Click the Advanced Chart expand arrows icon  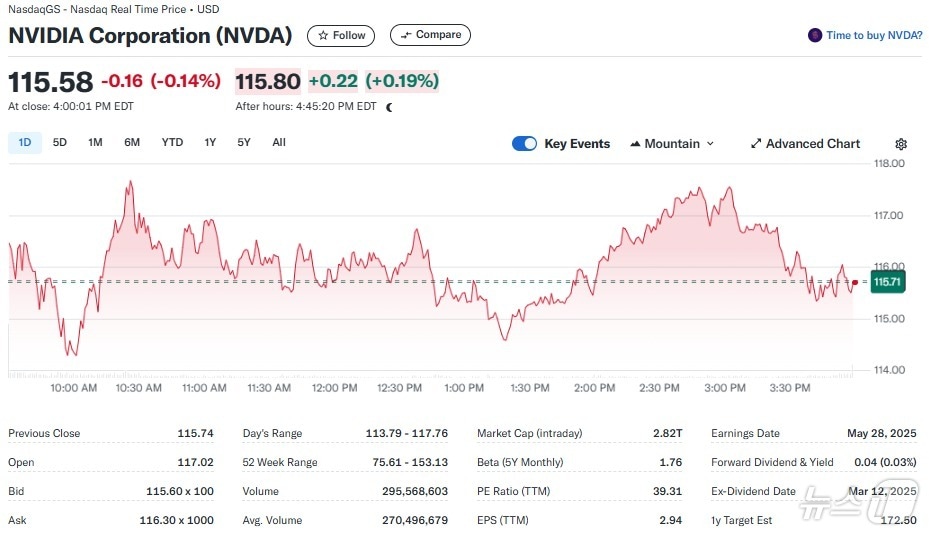756,144
